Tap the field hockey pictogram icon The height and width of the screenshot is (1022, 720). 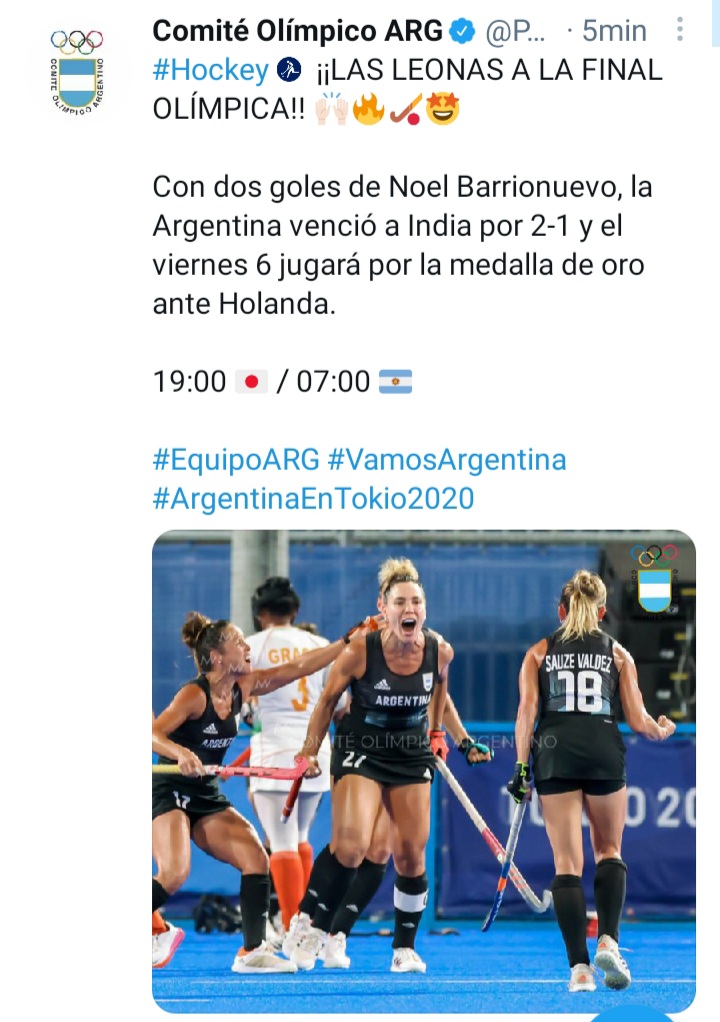point(289,70)
